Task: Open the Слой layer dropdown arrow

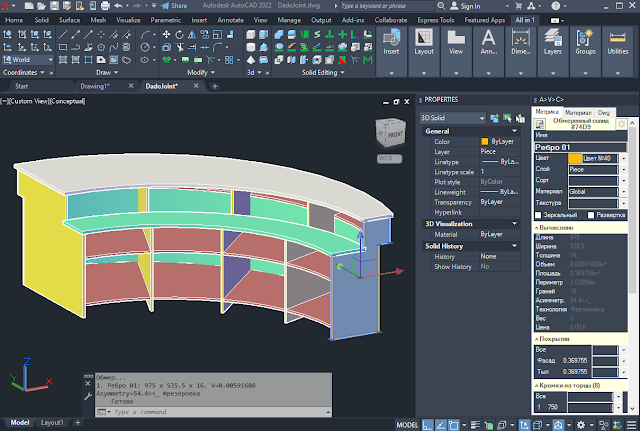Action: pyautogui.click(x=623, y=169)
